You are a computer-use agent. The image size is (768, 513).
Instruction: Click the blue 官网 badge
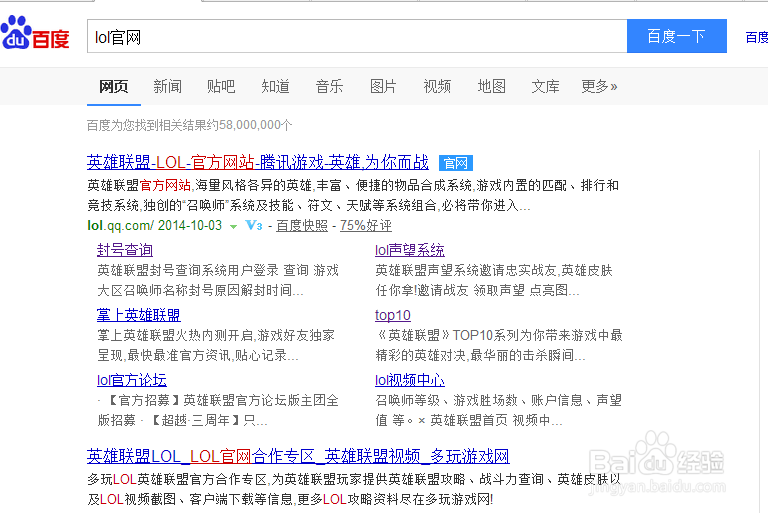(456, 163)
